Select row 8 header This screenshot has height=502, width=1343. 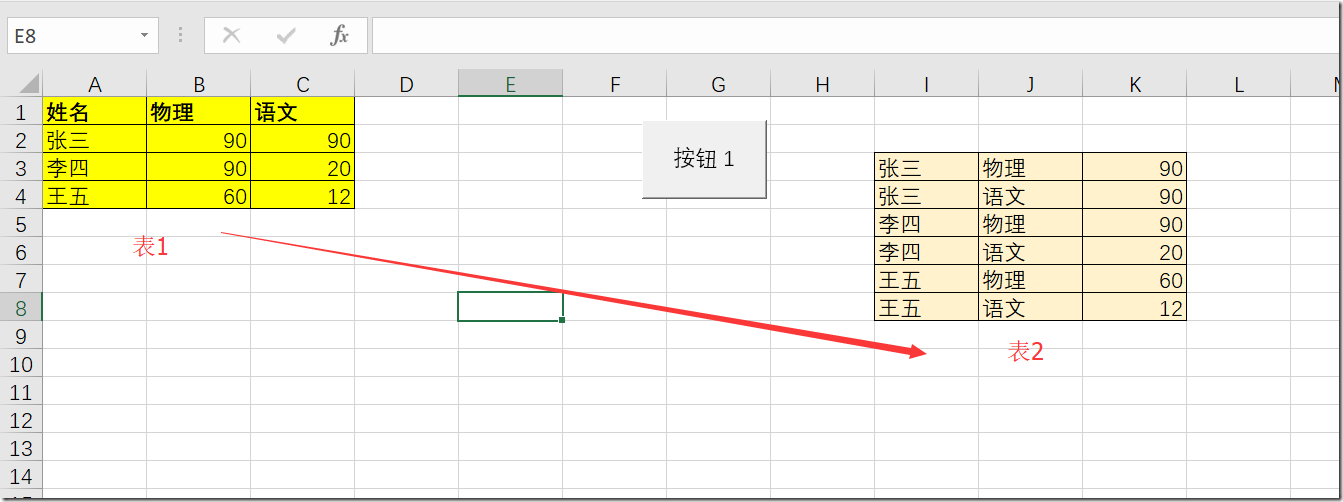[x=21, y=307]
